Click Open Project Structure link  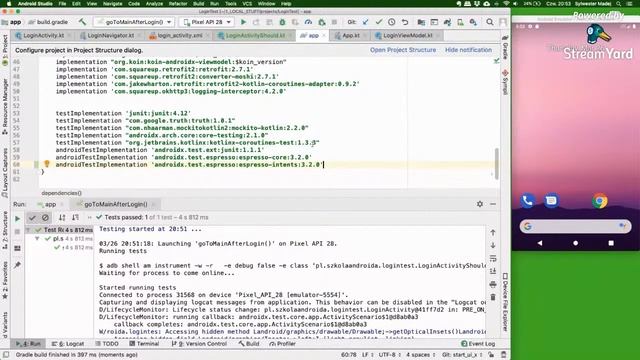point(403,50)
